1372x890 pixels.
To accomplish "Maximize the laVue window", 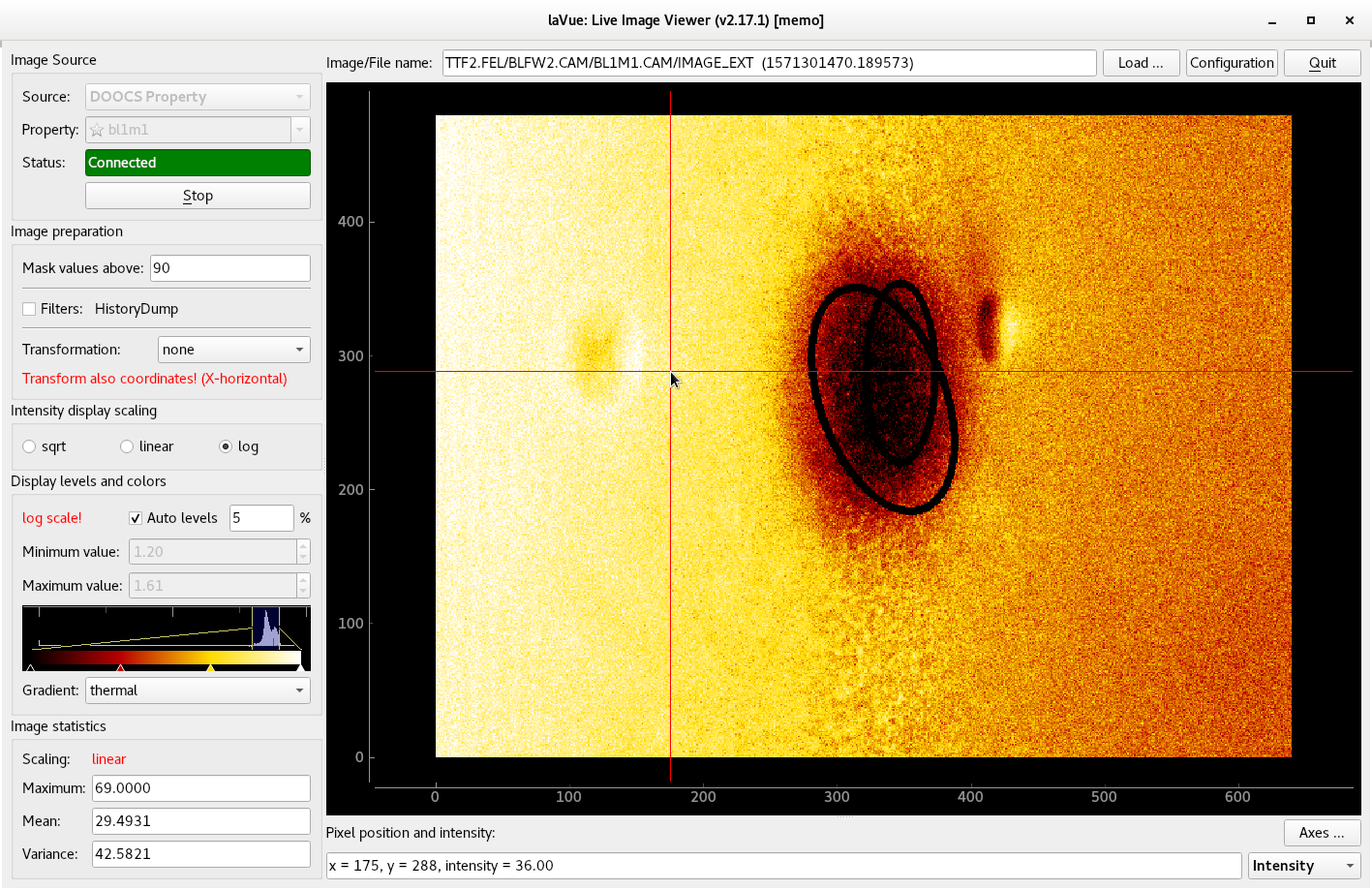I will click(1310, 20).
